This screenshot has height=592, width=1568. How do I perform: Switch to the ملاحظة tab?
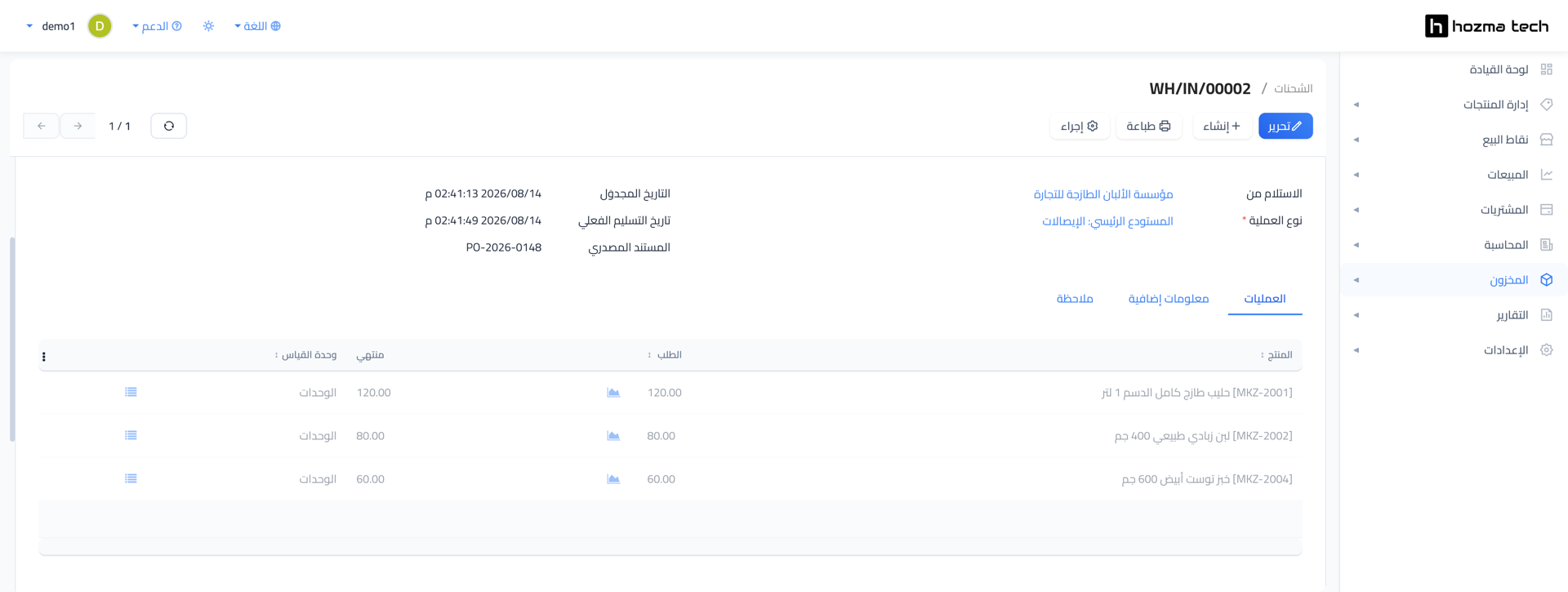tap(1075, 299)
